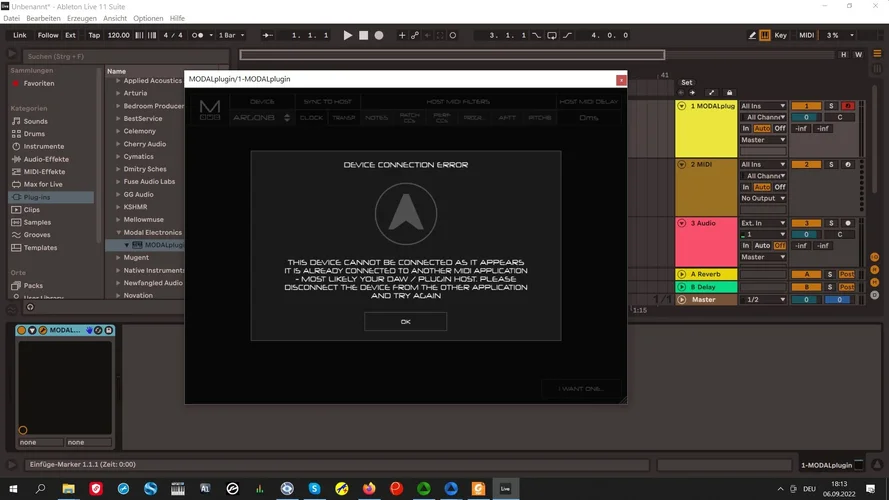Activate Draw Mode pencil icon
Screen dimensions: 889x500
coord(752,35)
